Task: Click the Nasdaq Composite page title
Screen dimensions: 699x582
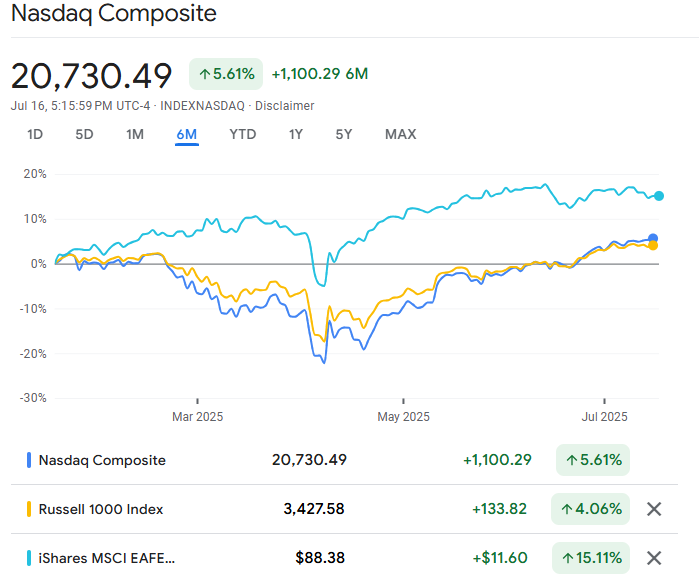Action: (114, 13)
